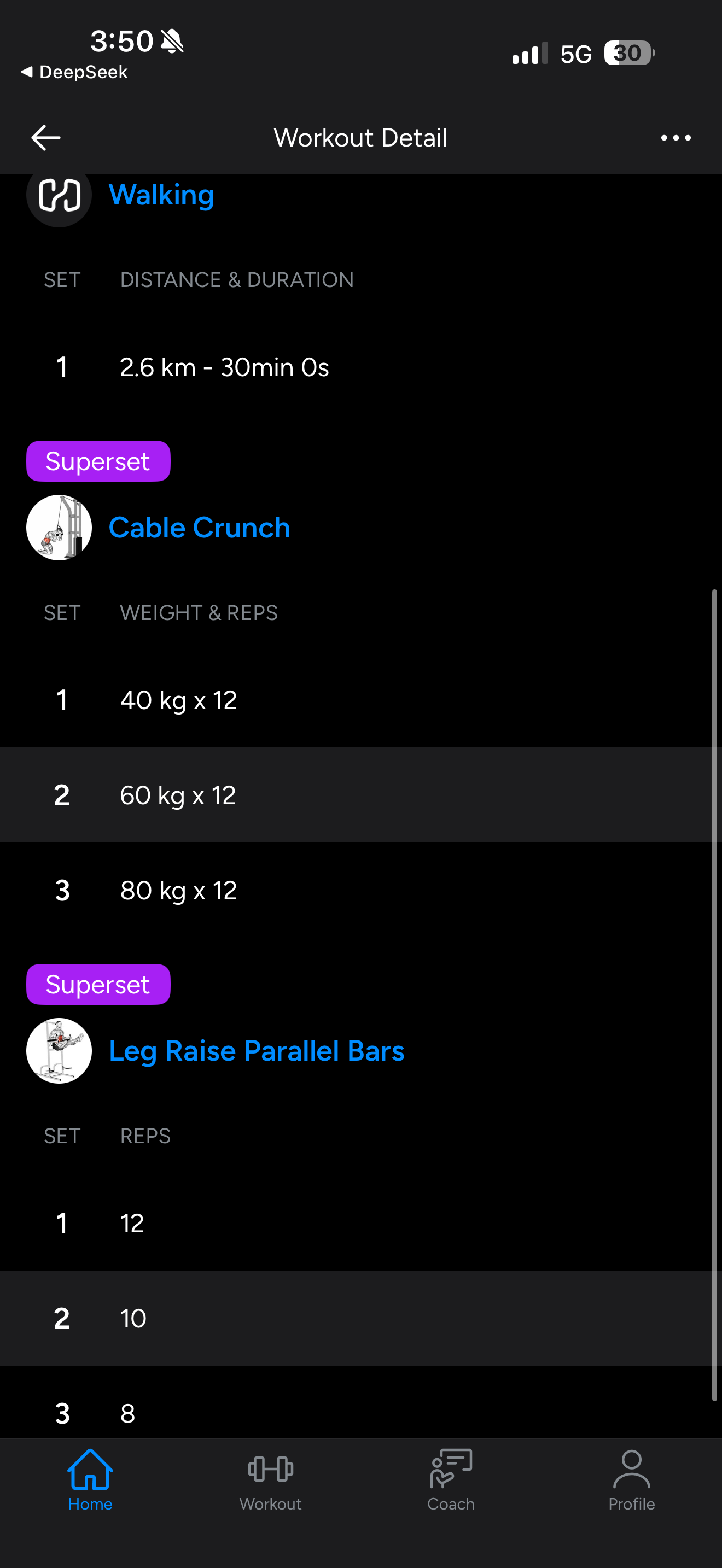Return to DeepSeek app via back link
Image resolution: width=722 pixels, height=1568 pixels.
click(74, 72)
